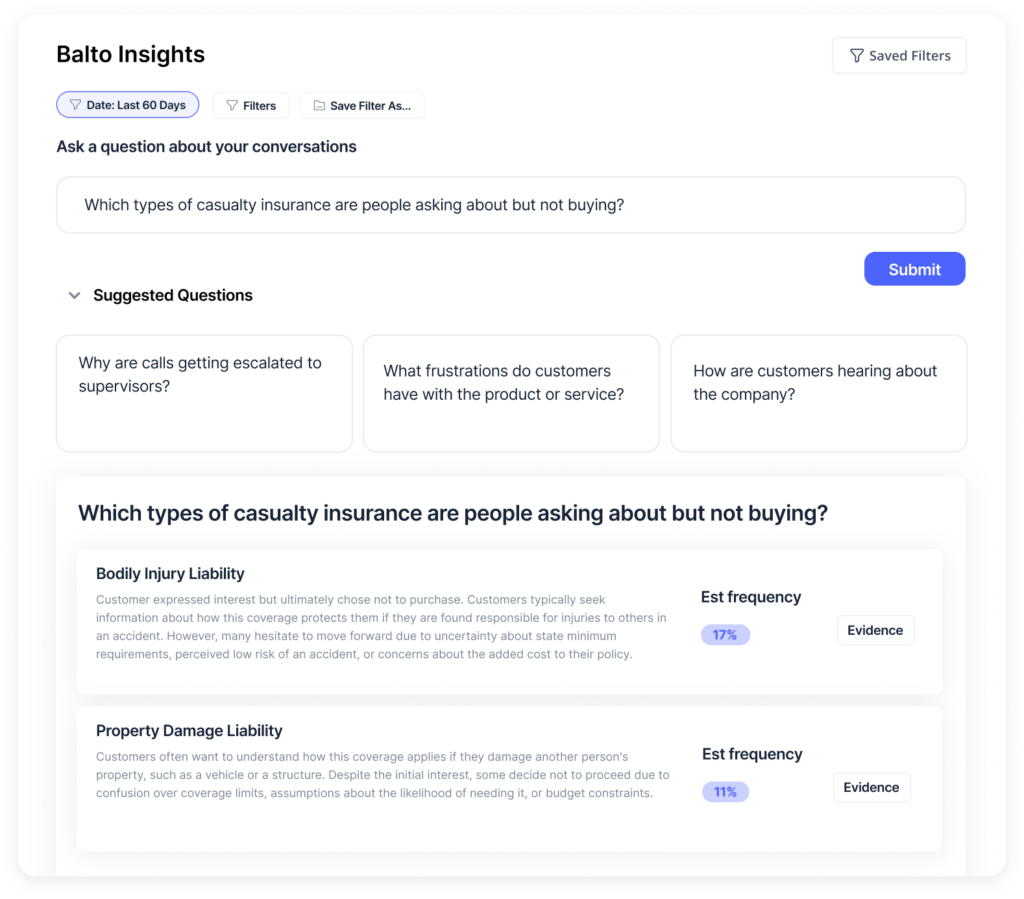This screenshot has height=899, width=1024.
Task: Click the folder icon in Save Filter As
Action: pos(319,106)
